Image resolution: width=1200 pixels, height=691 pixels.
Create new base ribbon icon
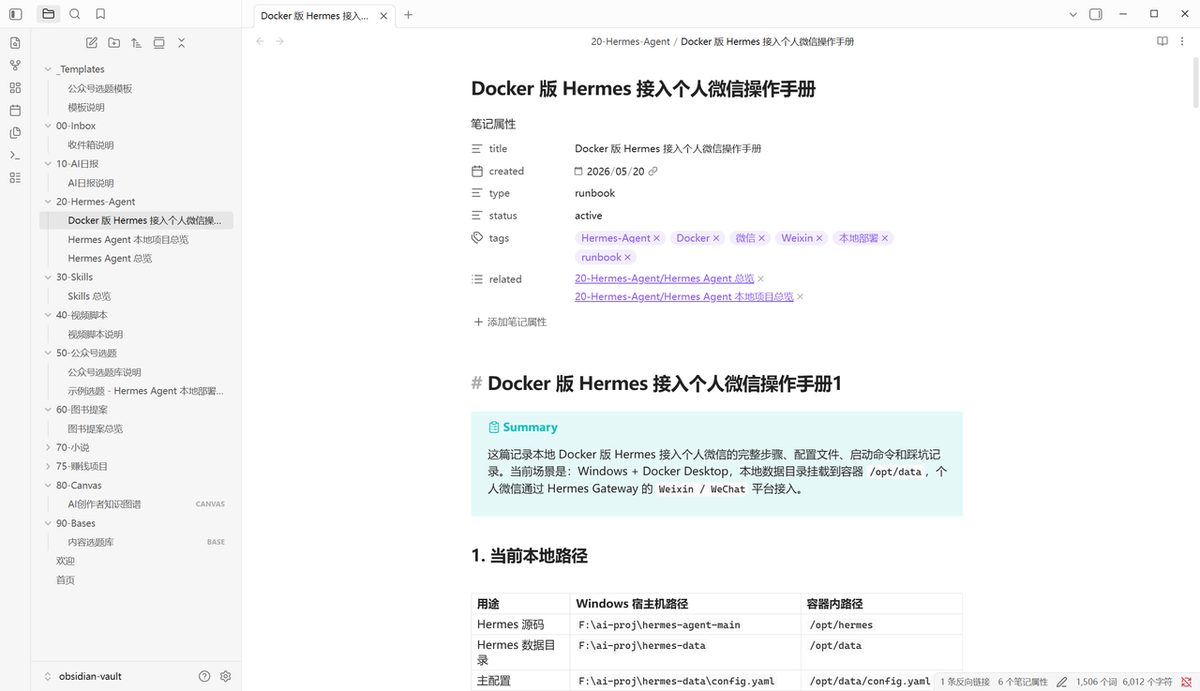pyautogui.click(x=15, y=178)
